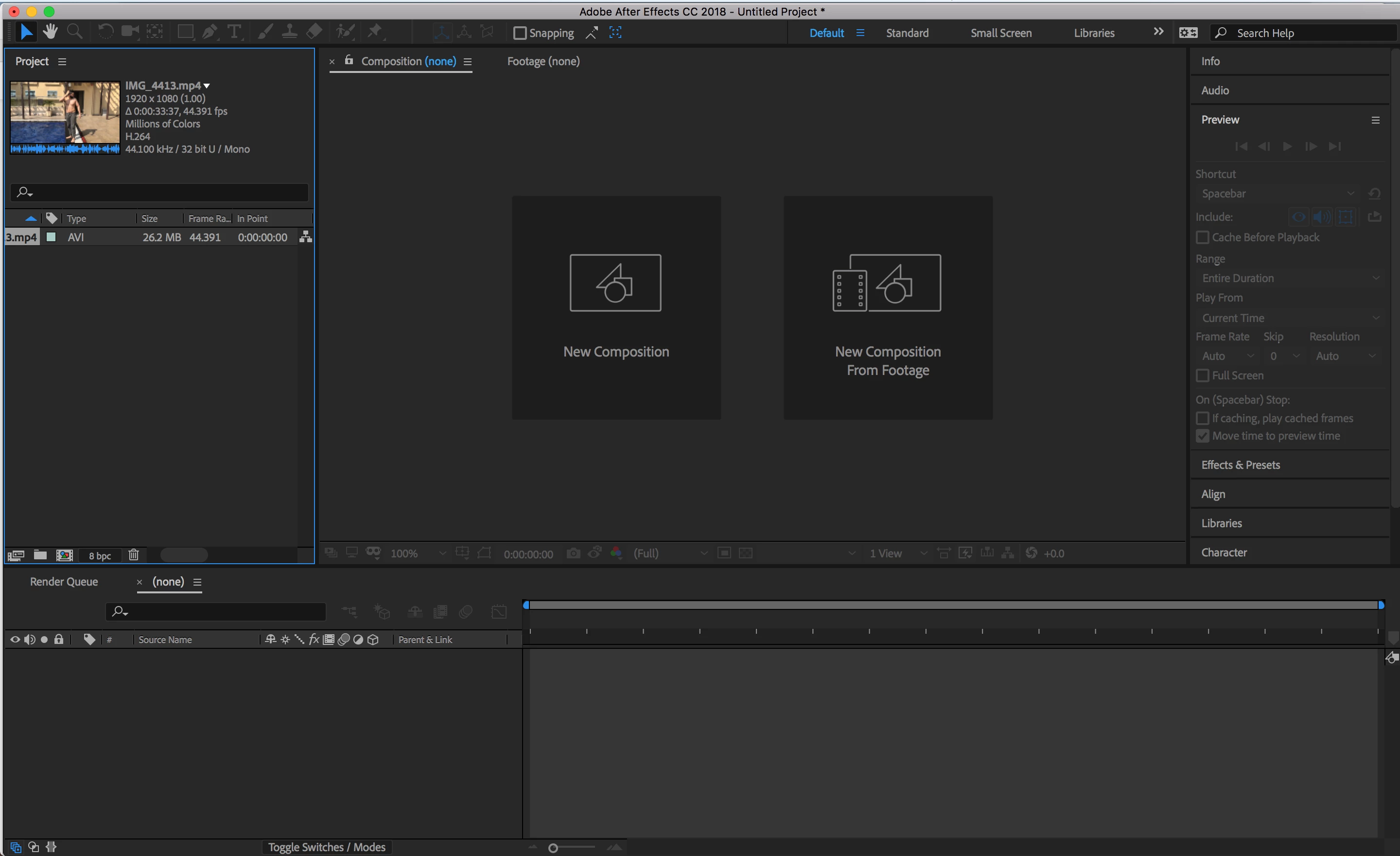Image resolution: width=1400 pixels, height=856 pixels.
Task: Open the Spacebar shortcut dropdown
Action: [1277, 194]
